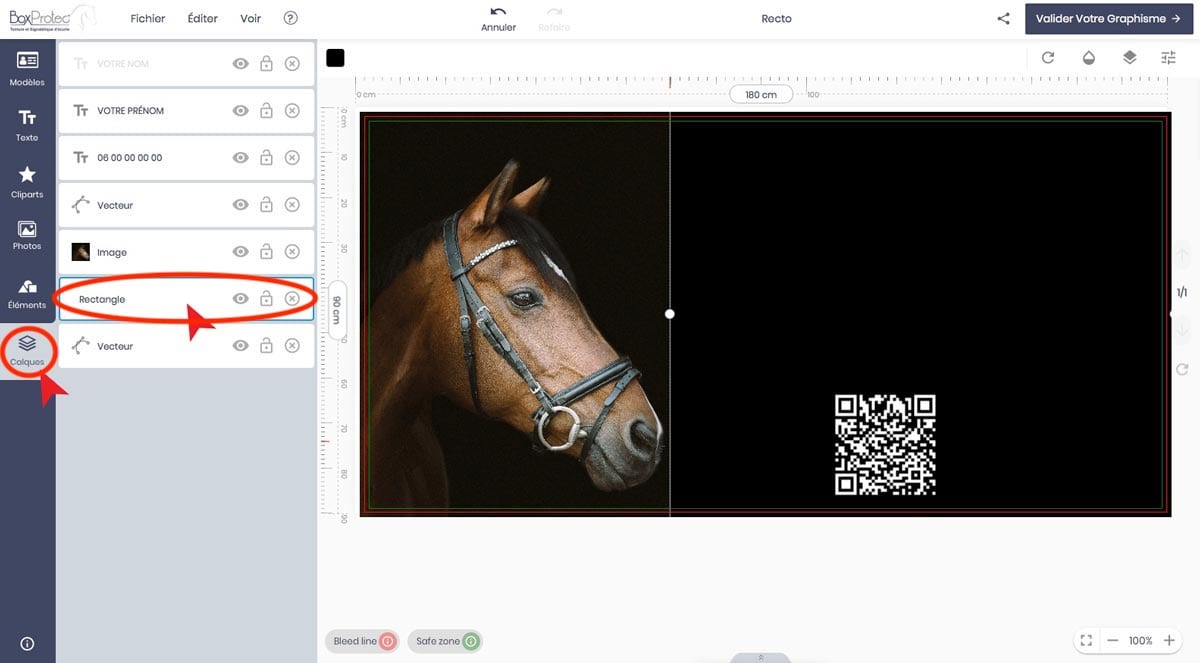This screenshot has width=1200, height=663.
Task: Click the share icon in top bar
Action: [x=1003, y=19]
